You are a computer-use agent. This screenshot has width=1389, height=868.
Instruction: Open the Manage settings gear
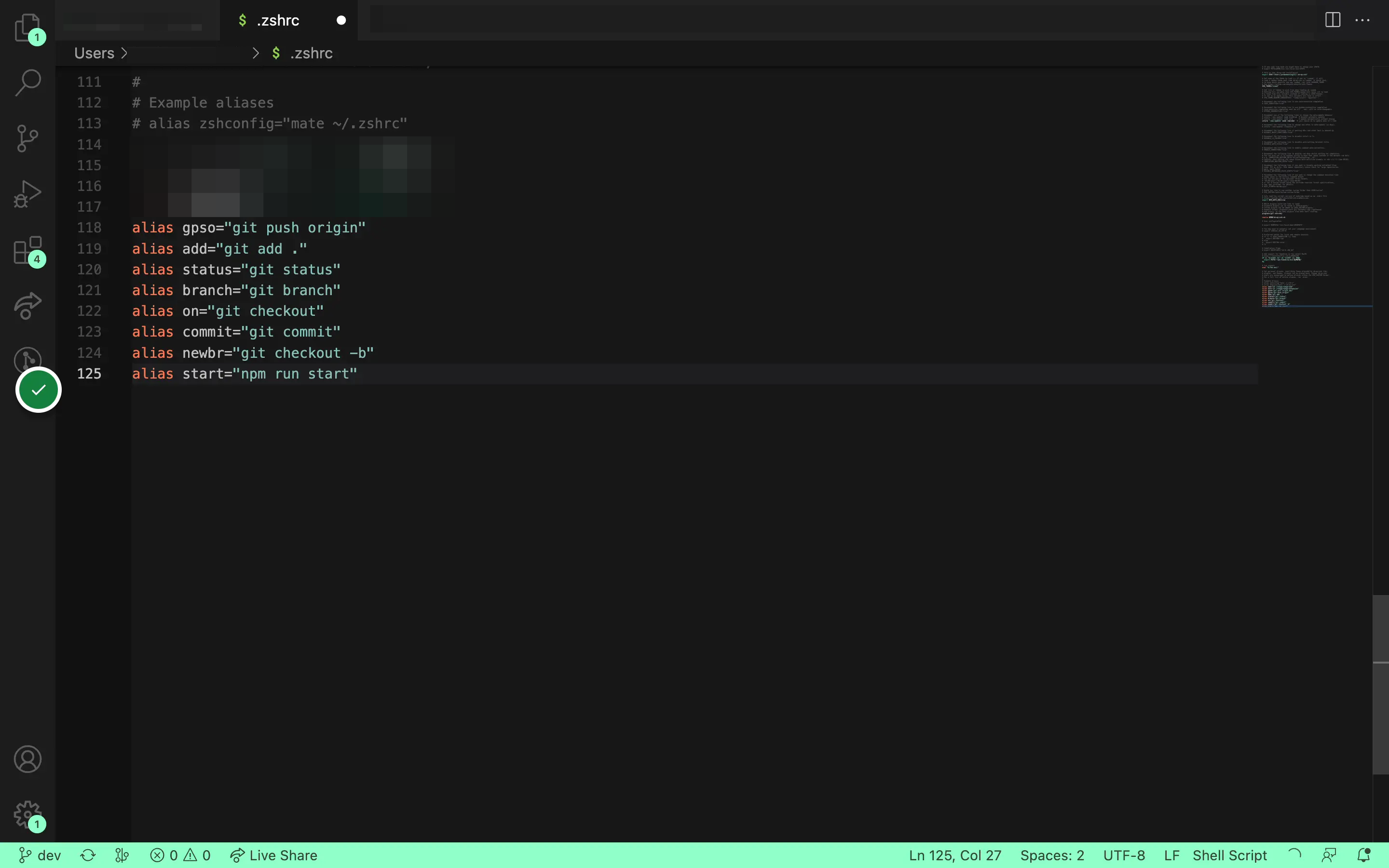pos(27,814)
